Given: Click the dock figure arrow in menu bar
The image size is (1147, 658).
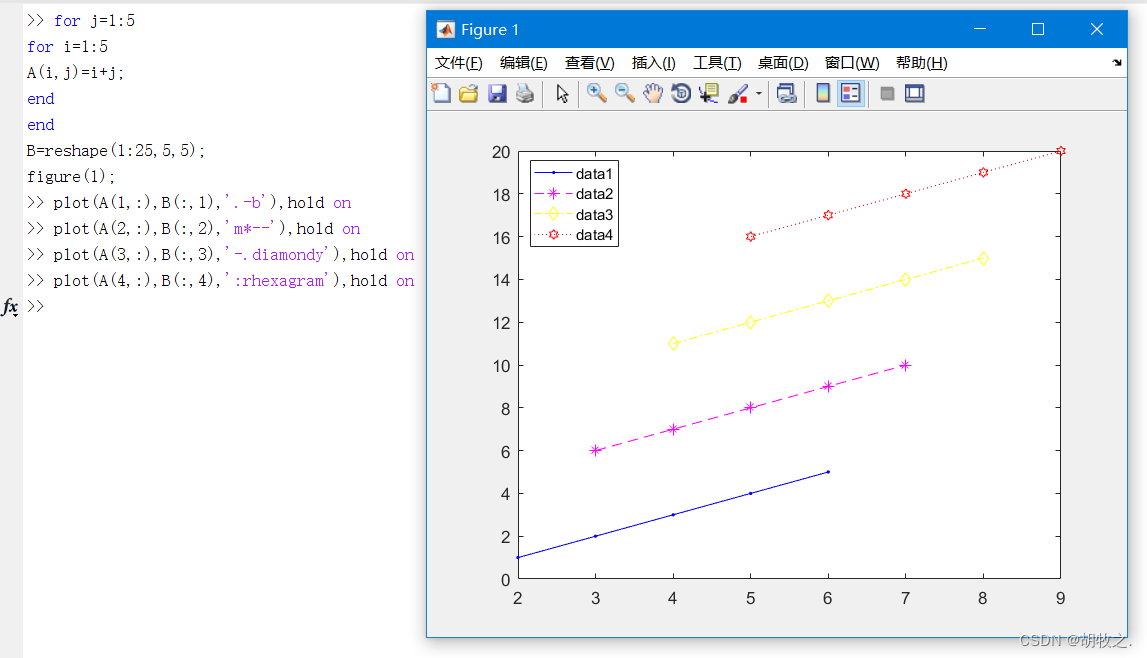Looking at the screenshot, I should 1117,63.
